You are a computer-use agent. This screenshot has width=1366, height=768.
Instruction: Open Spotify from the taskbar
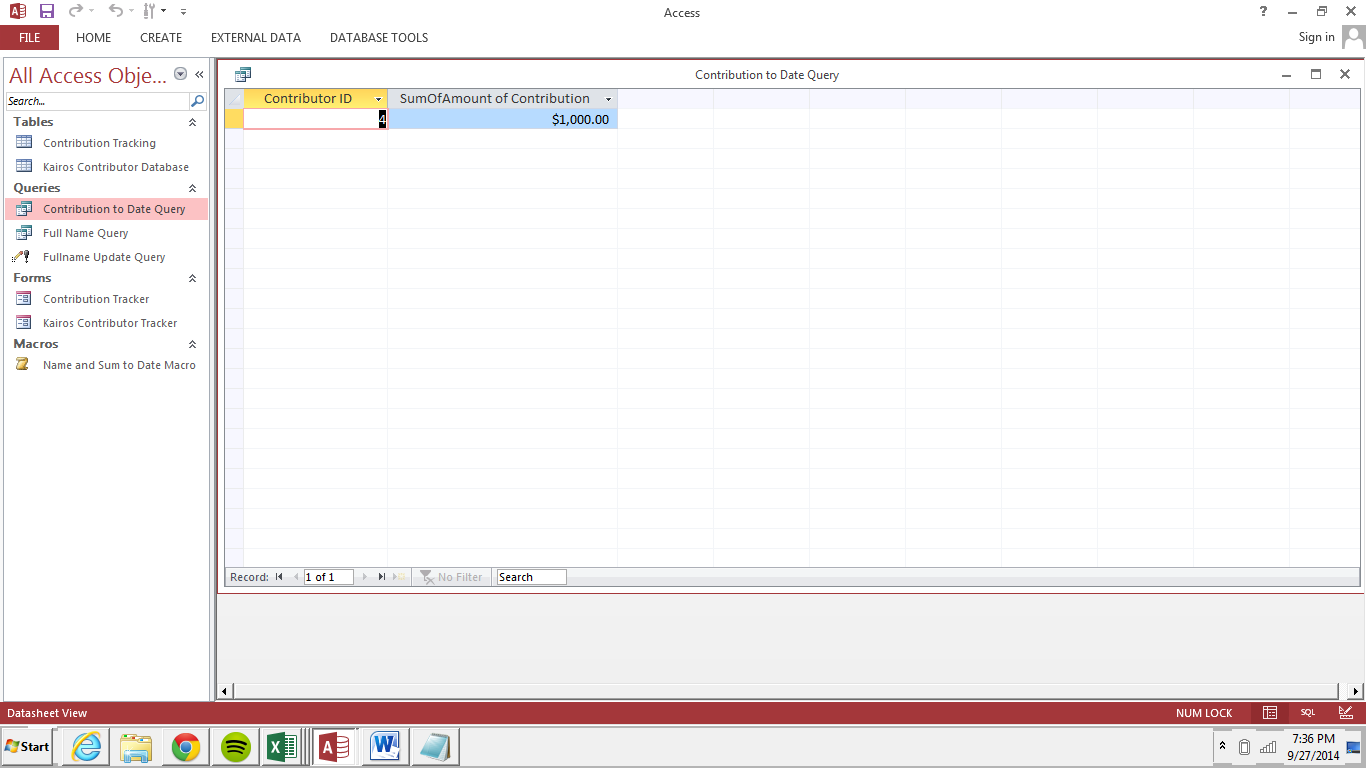235,747
